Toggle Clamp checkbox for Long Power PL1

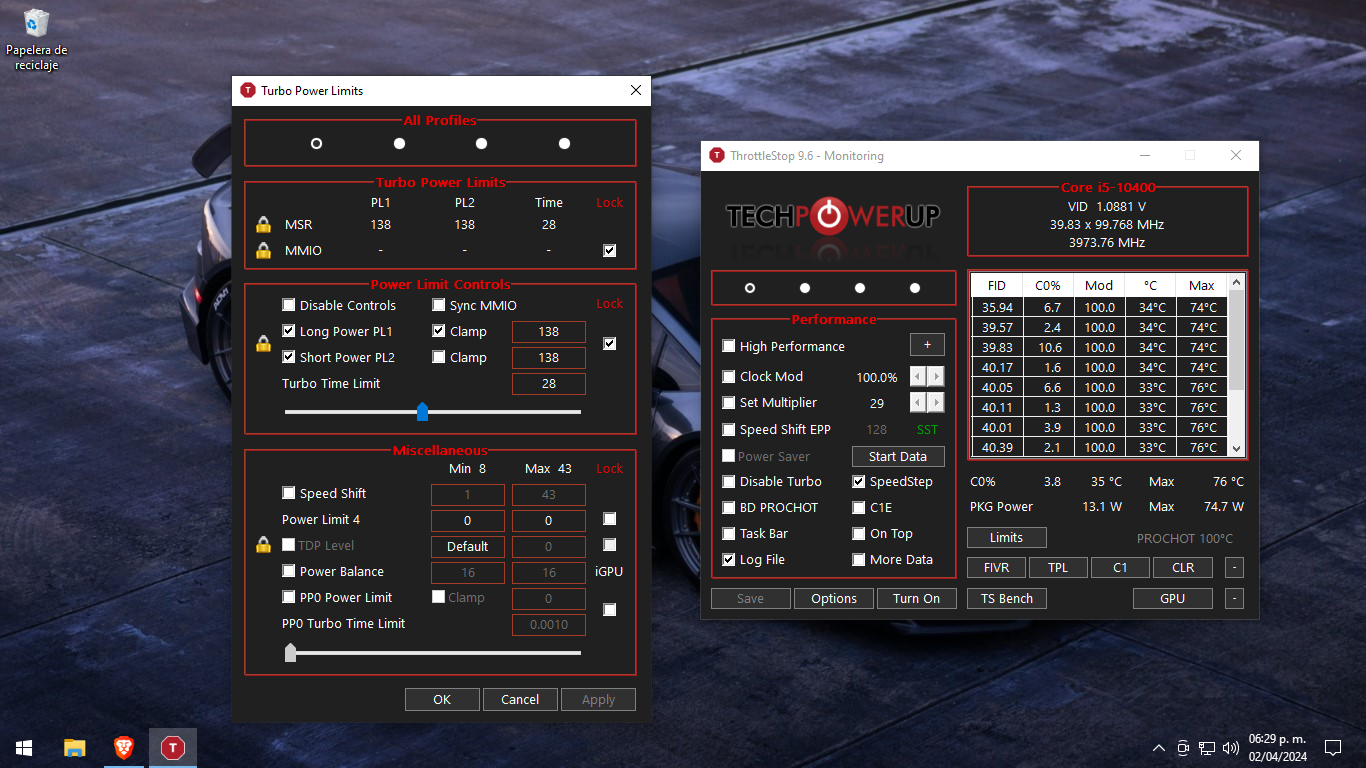tap(439, 331)
